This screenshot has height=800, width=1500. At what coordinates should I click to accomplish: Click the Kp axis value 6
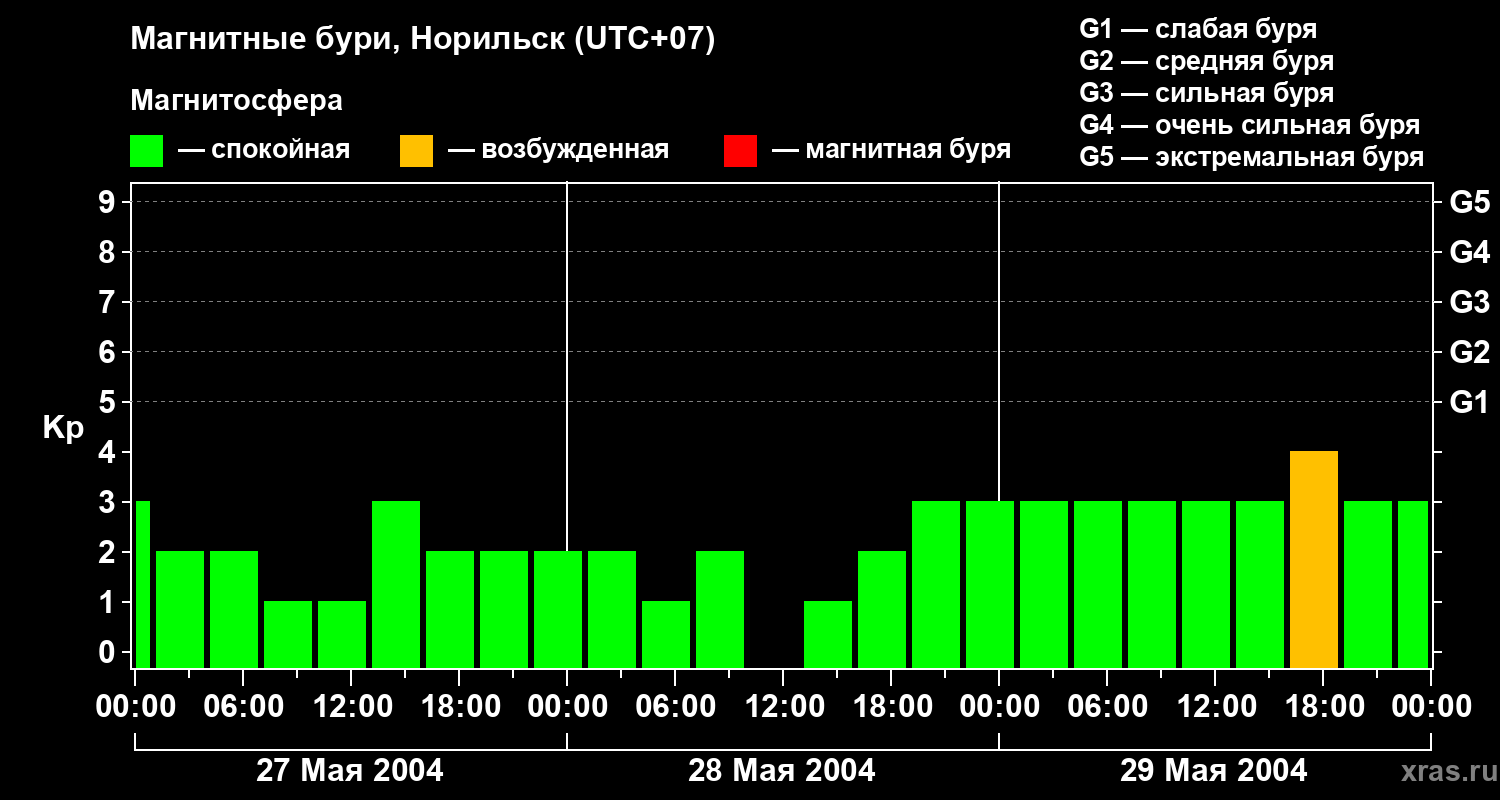pyautogui.click(x=109, y=352)
